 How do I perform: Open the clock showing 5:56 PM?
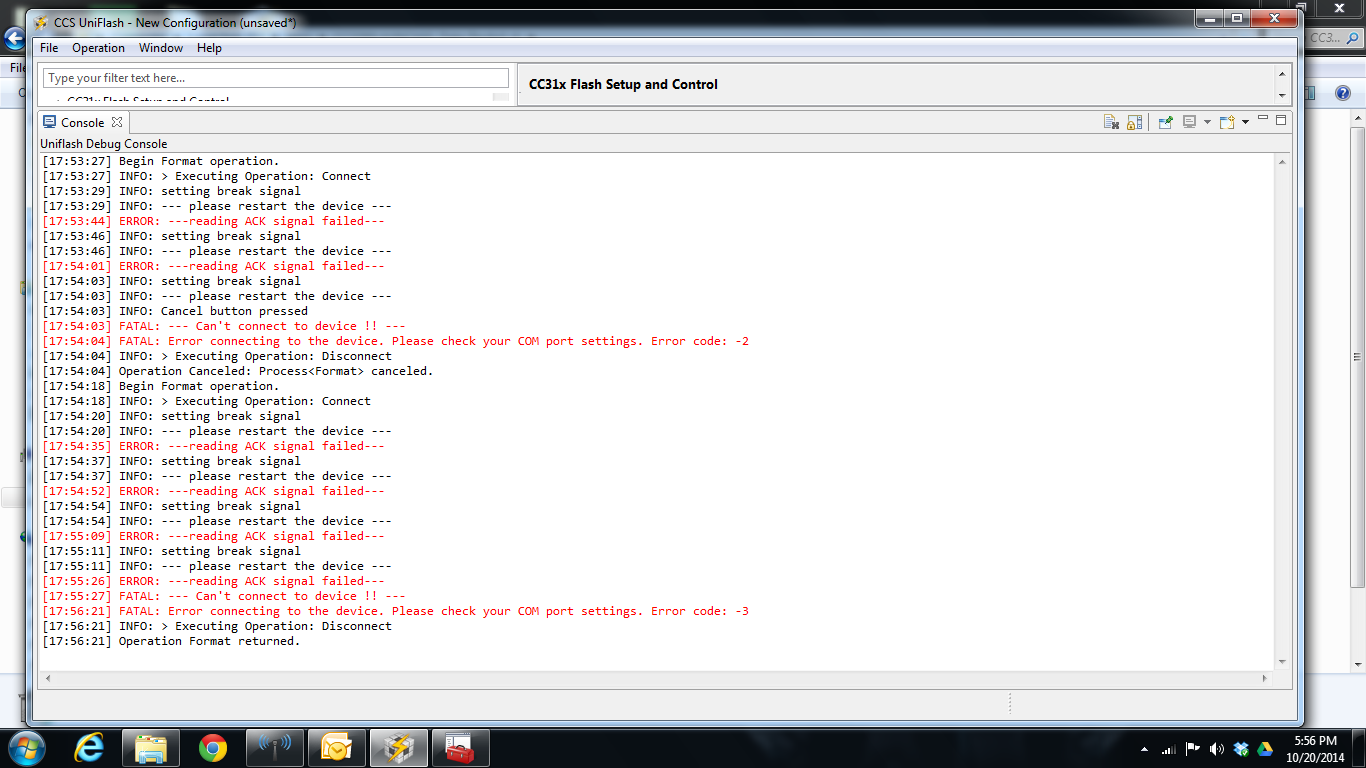[x=1316, y=748]
